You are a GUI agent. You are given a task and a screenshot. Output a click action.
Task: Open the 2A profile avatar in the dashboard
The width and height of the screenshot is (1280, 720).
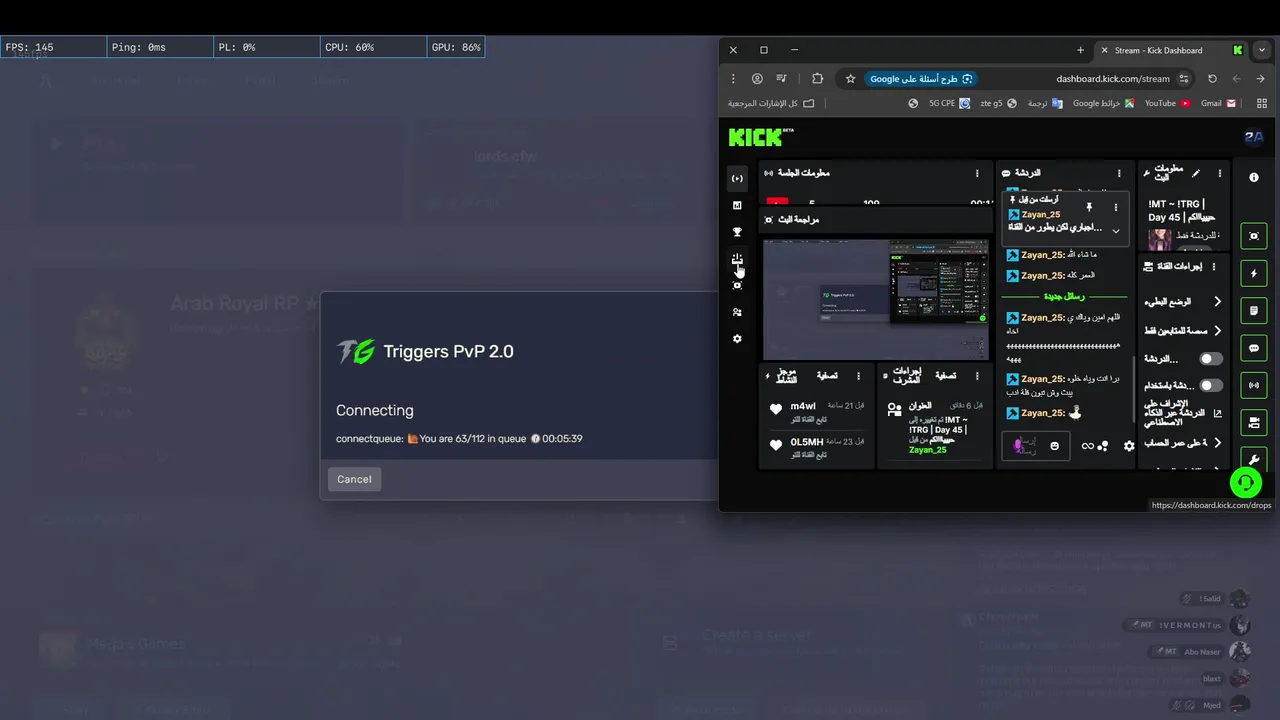click(1253, 137)
